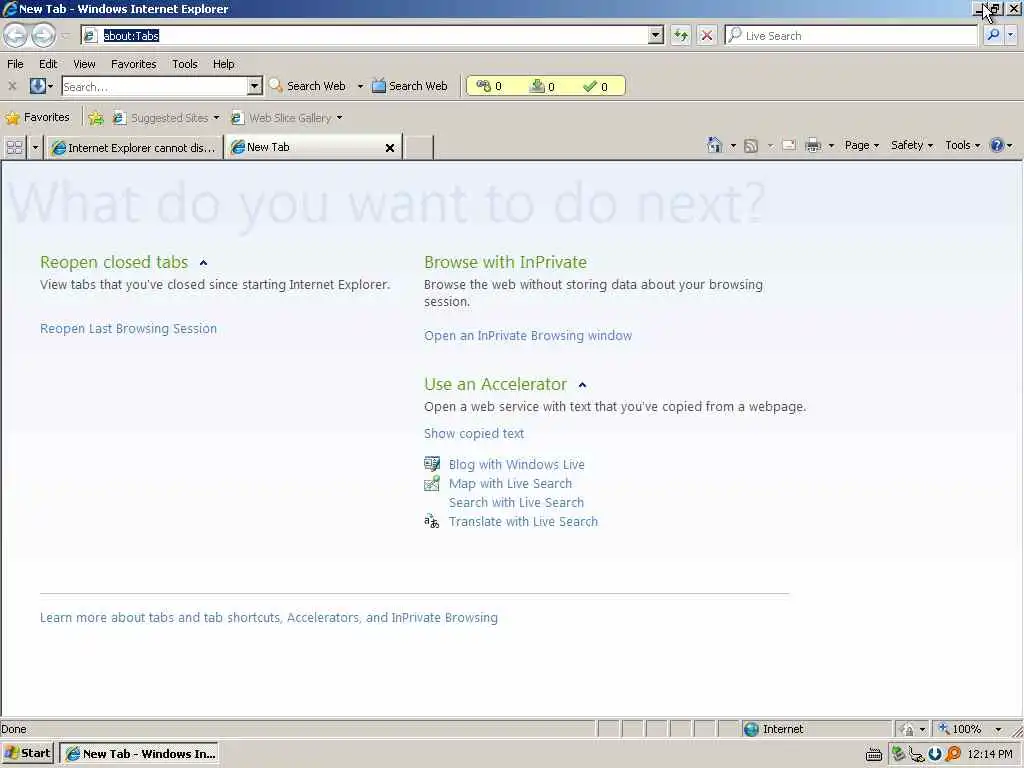Image resolution: width=1024 pixels, height=768 pixels.
Task: Click into the Live Search box
Action: click(851, 35)
